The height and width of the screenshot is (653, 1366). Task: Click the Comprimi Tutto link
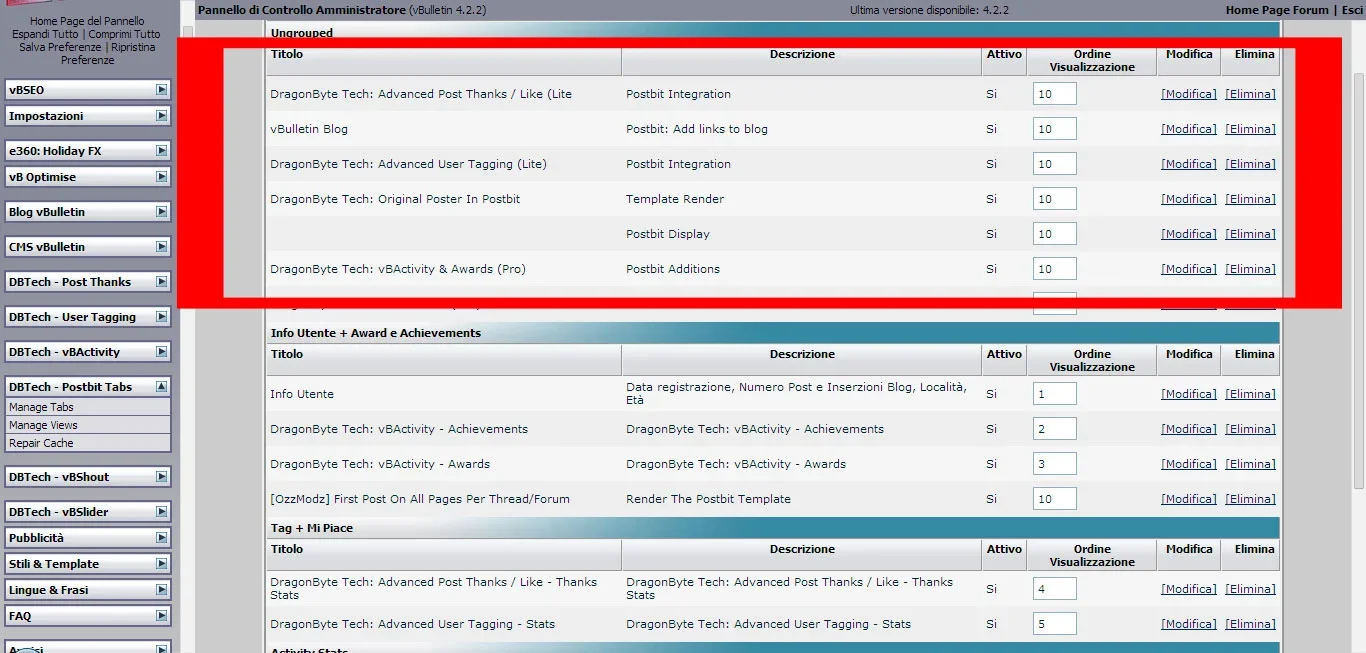tap(125, 34)
